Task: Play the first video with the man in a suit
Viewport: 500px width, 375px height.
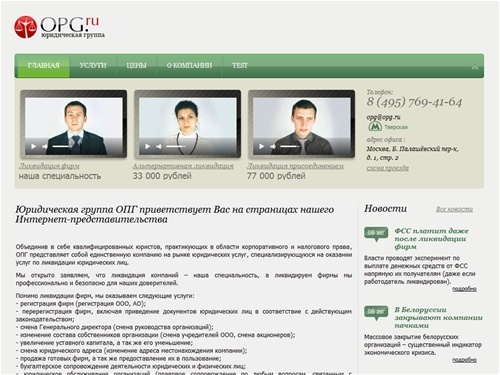Action: [x=33, y=146]
